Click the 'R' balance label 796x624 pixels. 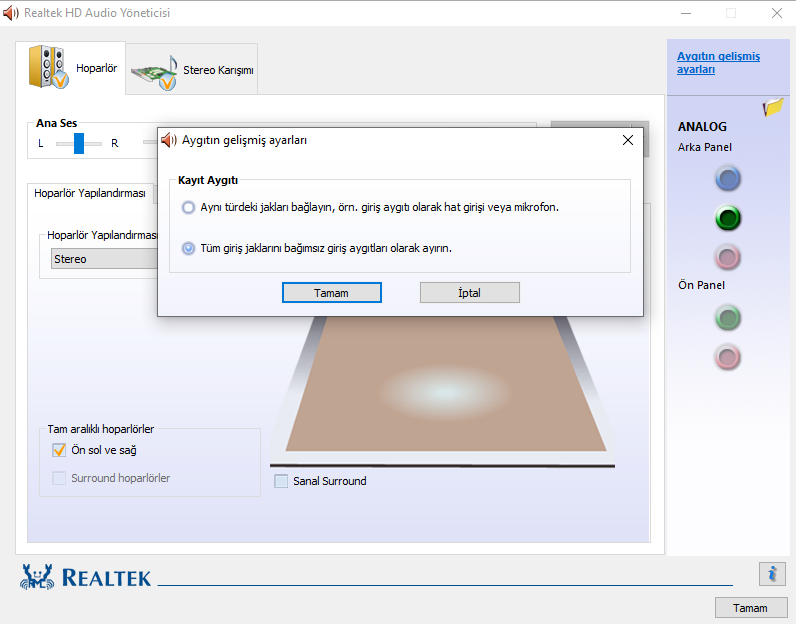[115, 144]
